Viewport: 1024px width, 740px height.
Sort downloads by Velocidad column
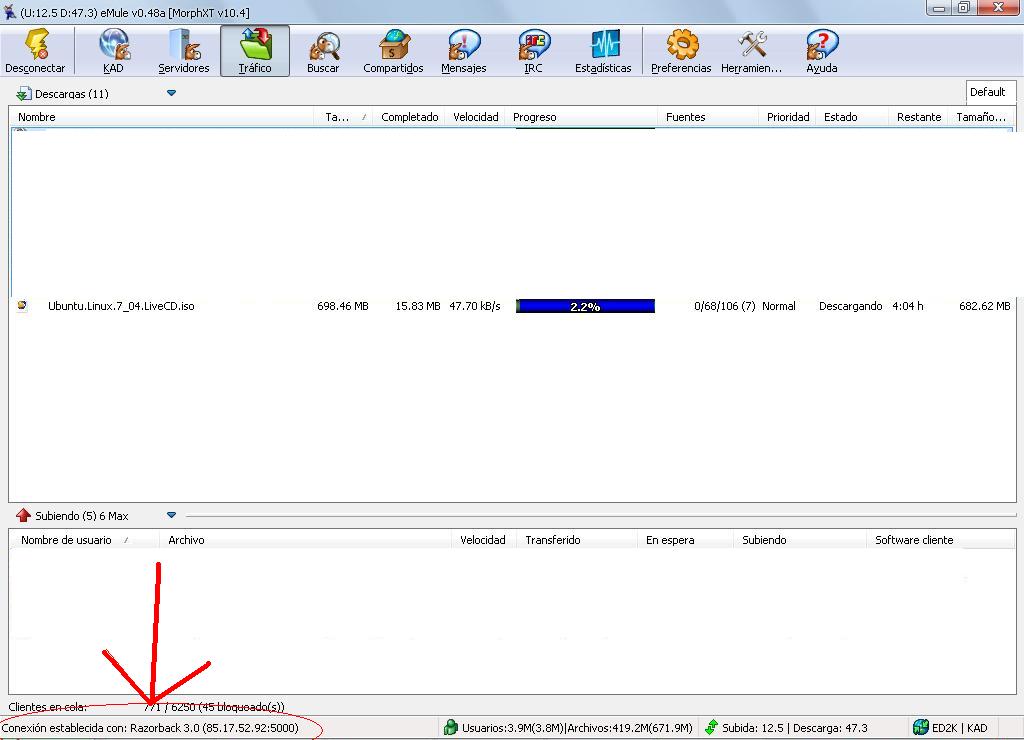(x=475, y=117)
